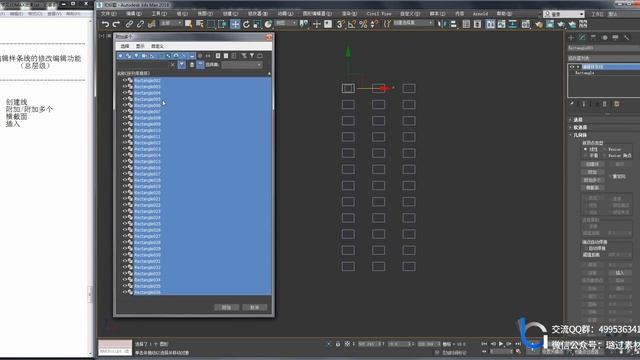The width and height of the screenshot is (640, 360).
Task: Open Select by Name from main toolbar
Action: [x=200, y=24]
